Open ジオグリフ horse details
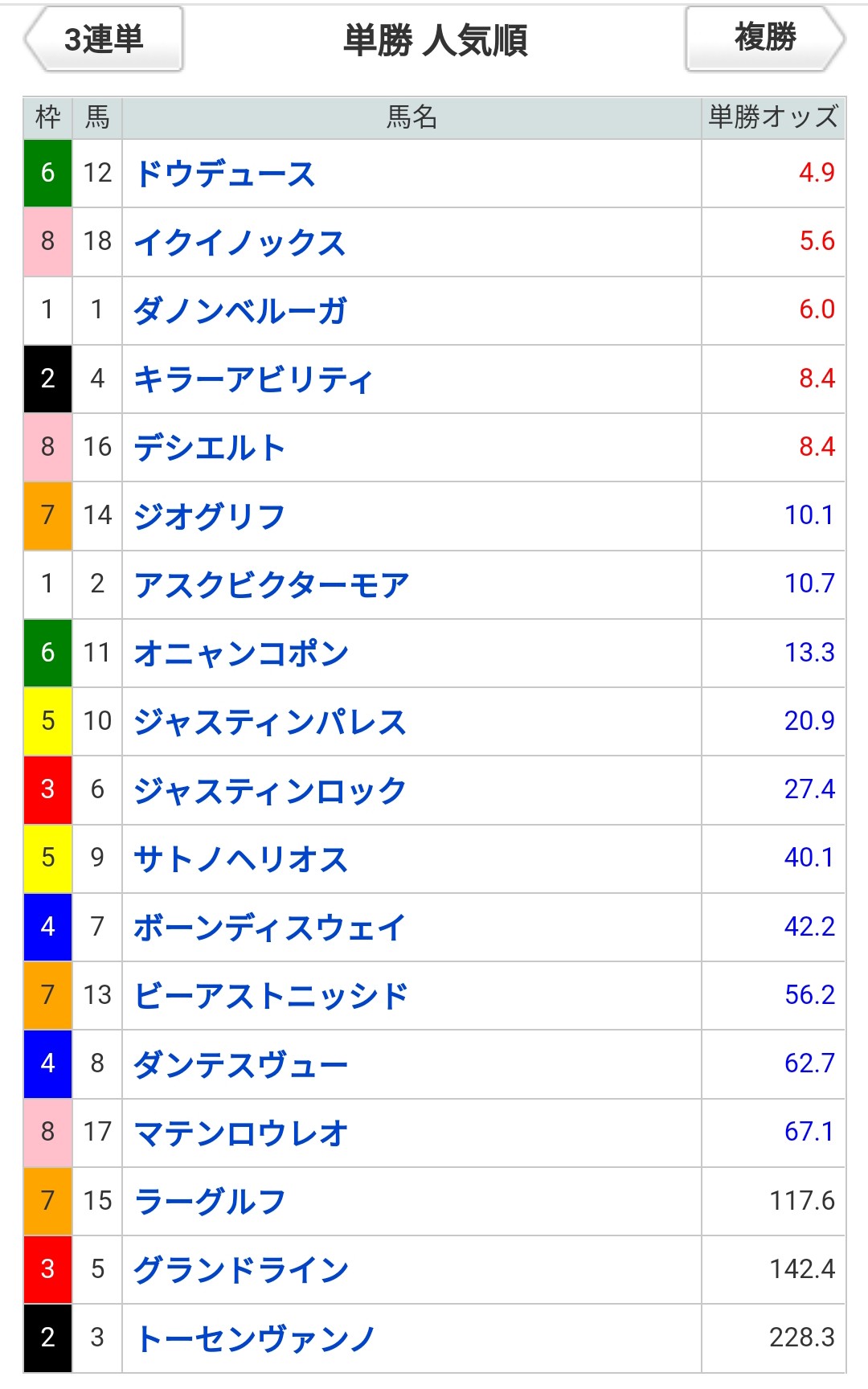Screen dimensions: 868x1389 [210, 516]
